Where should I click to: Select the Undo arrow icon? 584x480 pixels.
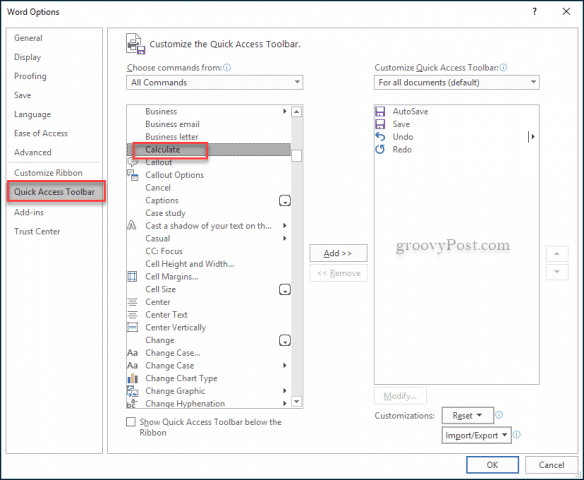380,137
